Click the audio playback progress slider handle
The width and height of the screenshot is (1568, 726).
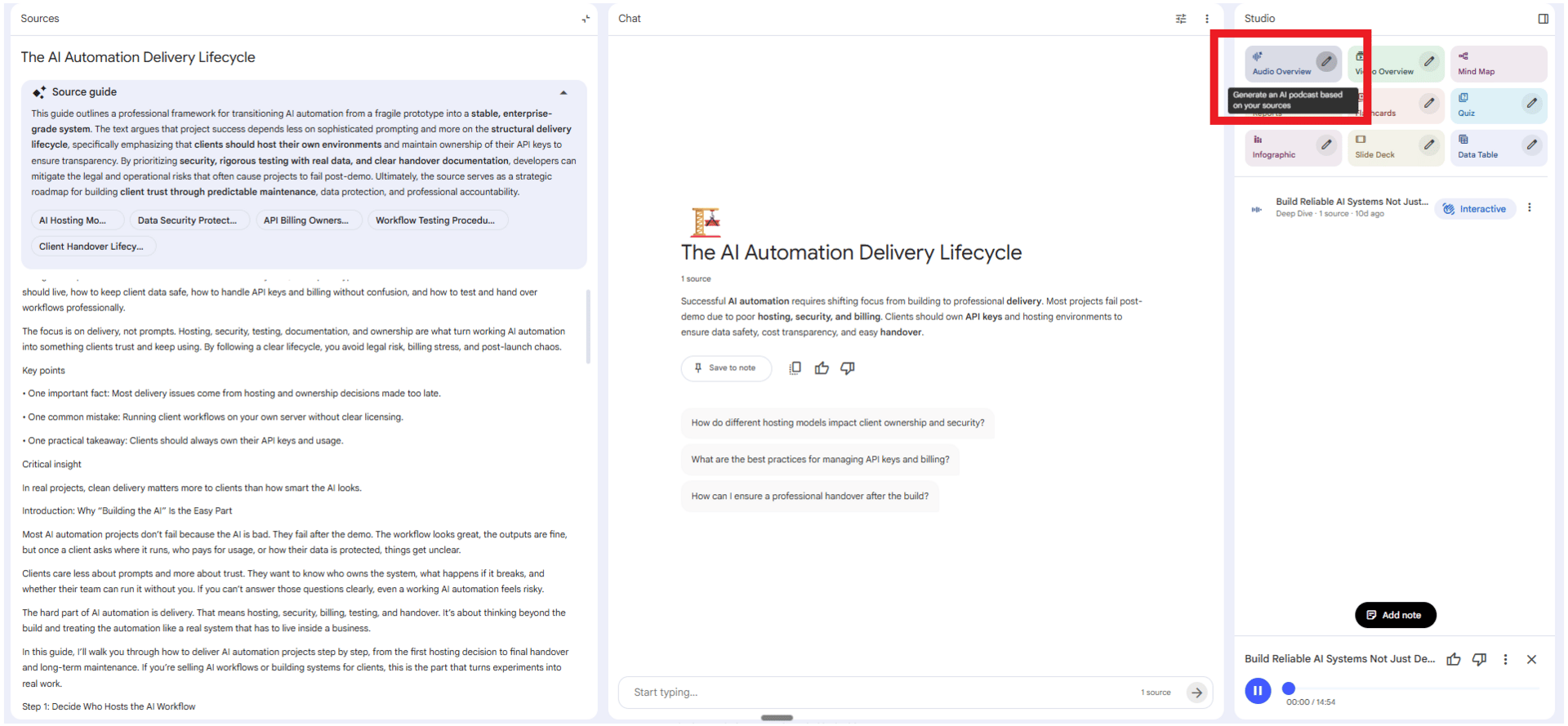(x=1289, y=688)
